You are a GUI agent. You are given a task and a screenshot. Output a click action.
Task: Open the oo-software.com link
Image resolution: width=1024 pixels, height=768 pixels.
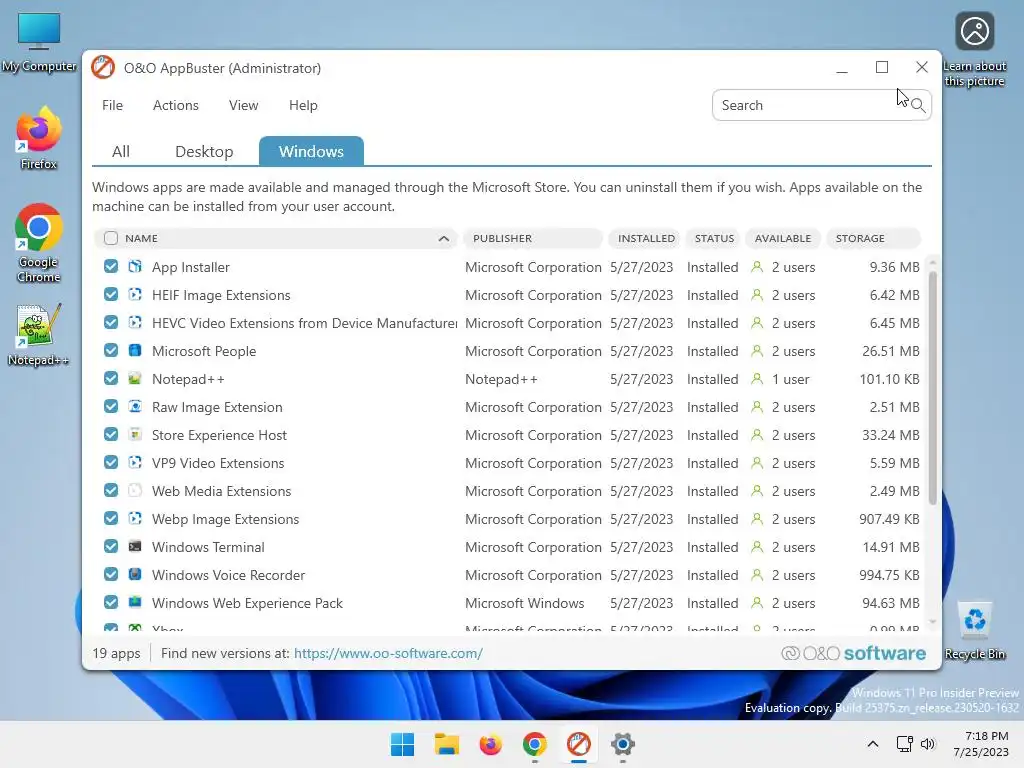(x=388, y=653)
